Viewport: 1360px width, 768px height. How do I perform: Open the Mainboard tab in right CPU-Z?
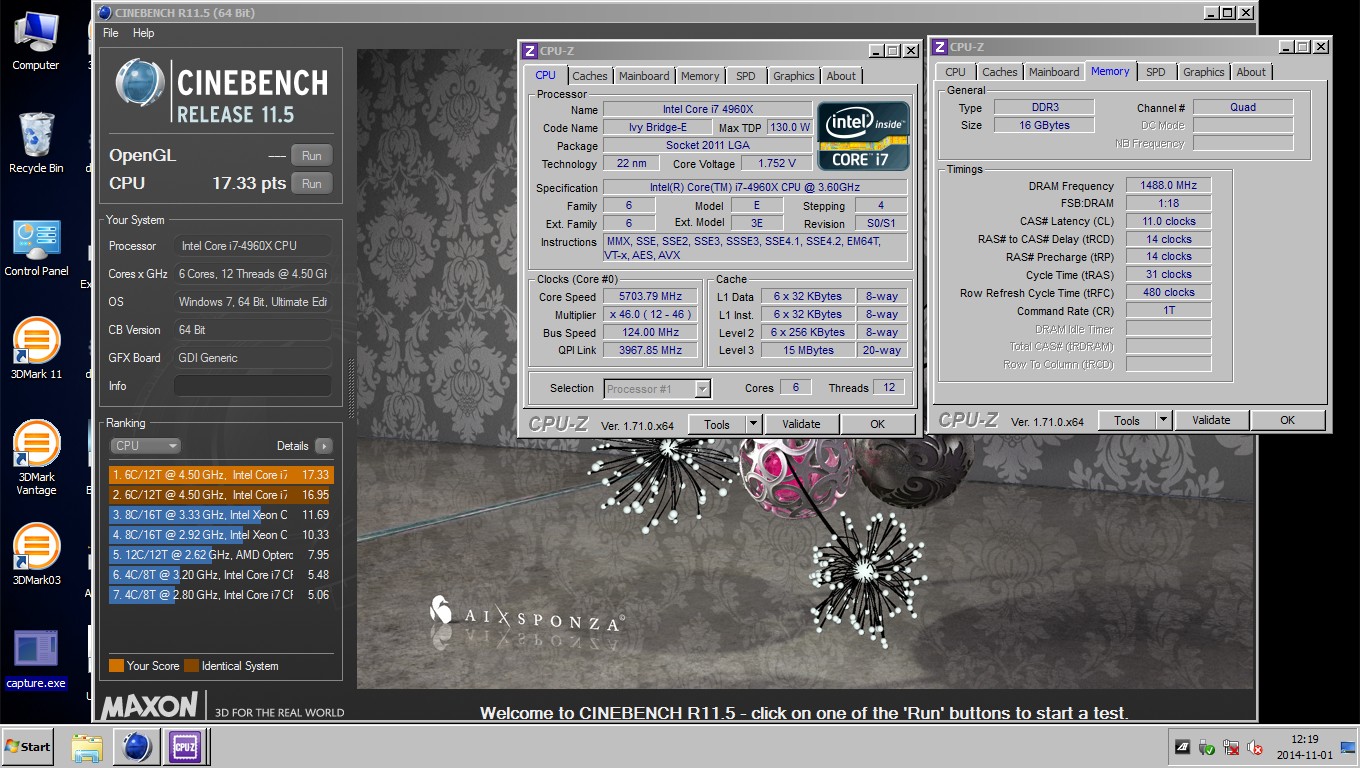click(1054, 72)
